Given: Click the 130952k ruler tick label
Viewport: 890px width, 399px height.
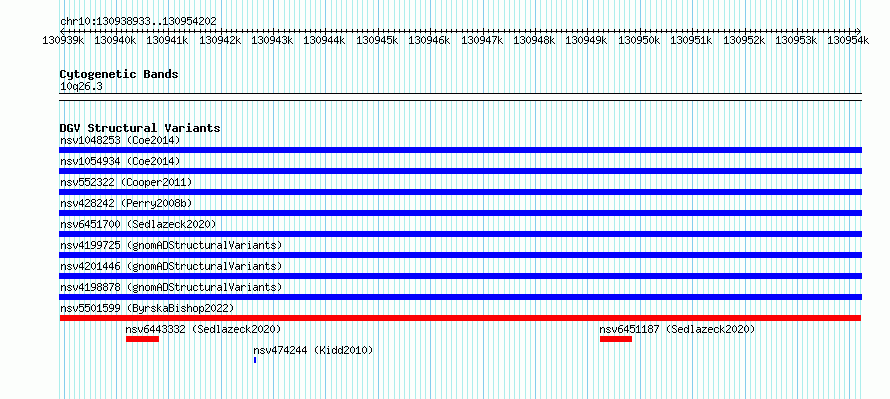Looking at the screenshot, I should 744,40.
